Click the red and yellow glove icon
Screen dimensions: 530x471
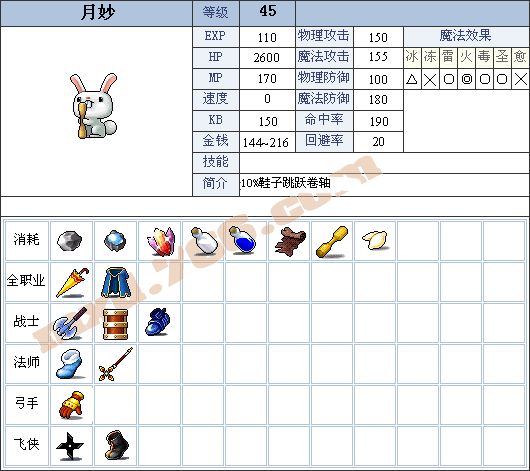tap(71, 405)
